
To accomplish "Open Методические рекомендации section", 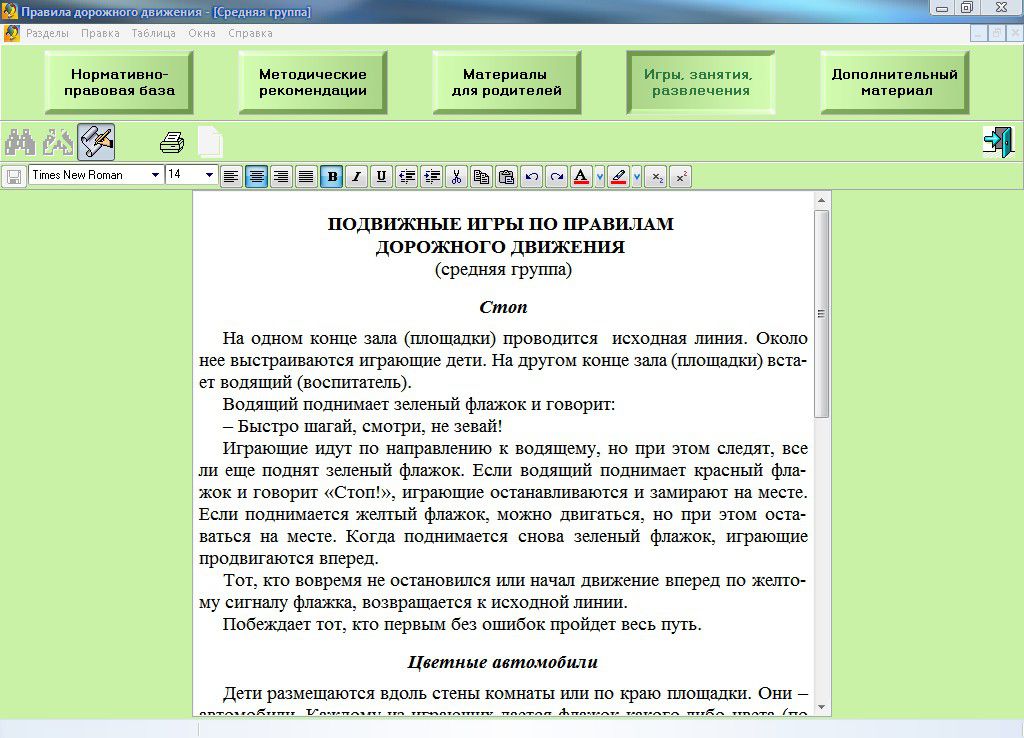I will tap(313, 82).
